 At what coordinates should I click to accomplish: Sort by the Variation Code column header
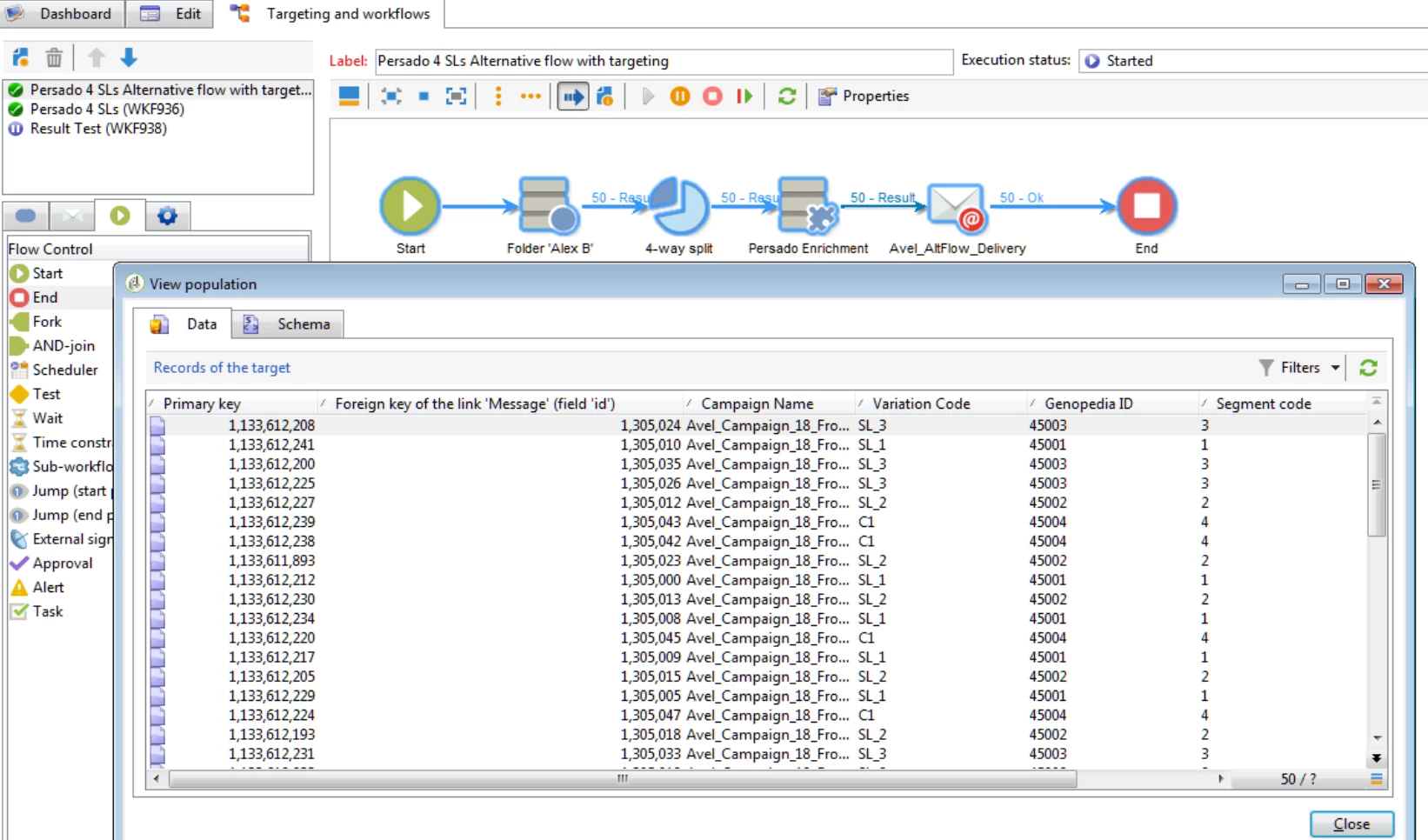(921, 403)
